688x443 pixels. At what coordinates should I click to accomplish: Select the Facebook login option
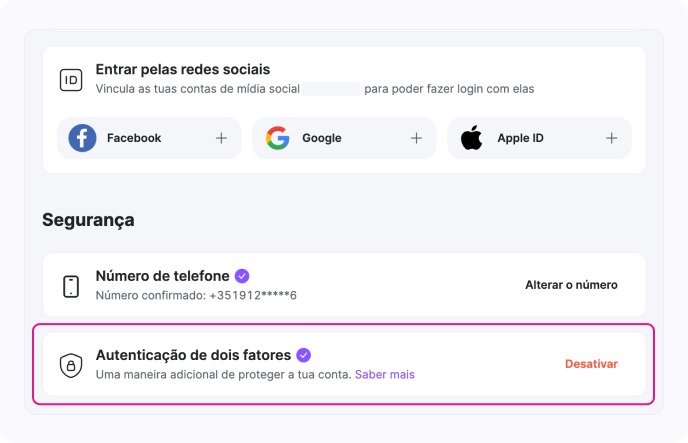pos(134,138)
